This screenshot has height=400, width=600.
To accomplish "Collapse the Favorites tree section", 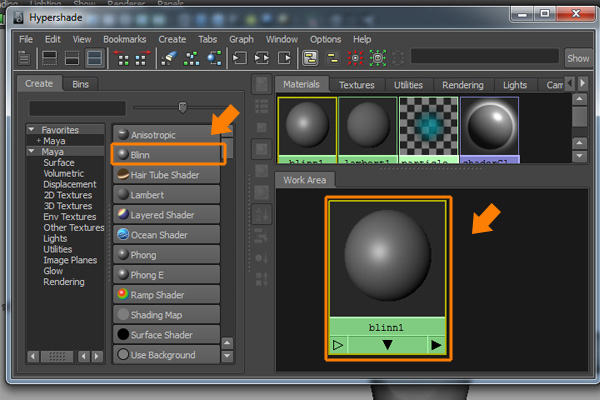I will point(33,130).
